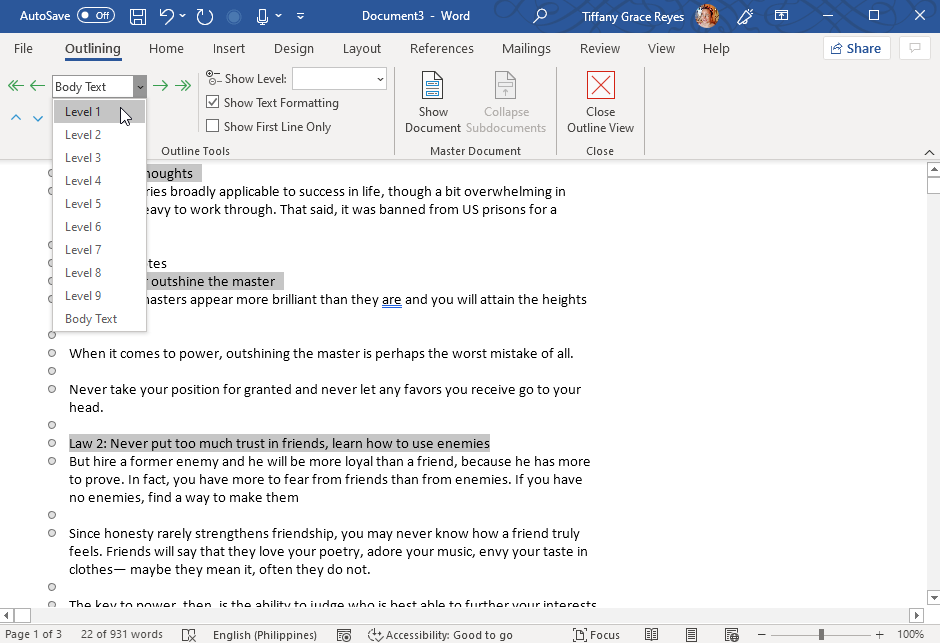Viewport: 940px width, 643px height.
Task: Move the selected paragraph up
Action: [16, 118]
